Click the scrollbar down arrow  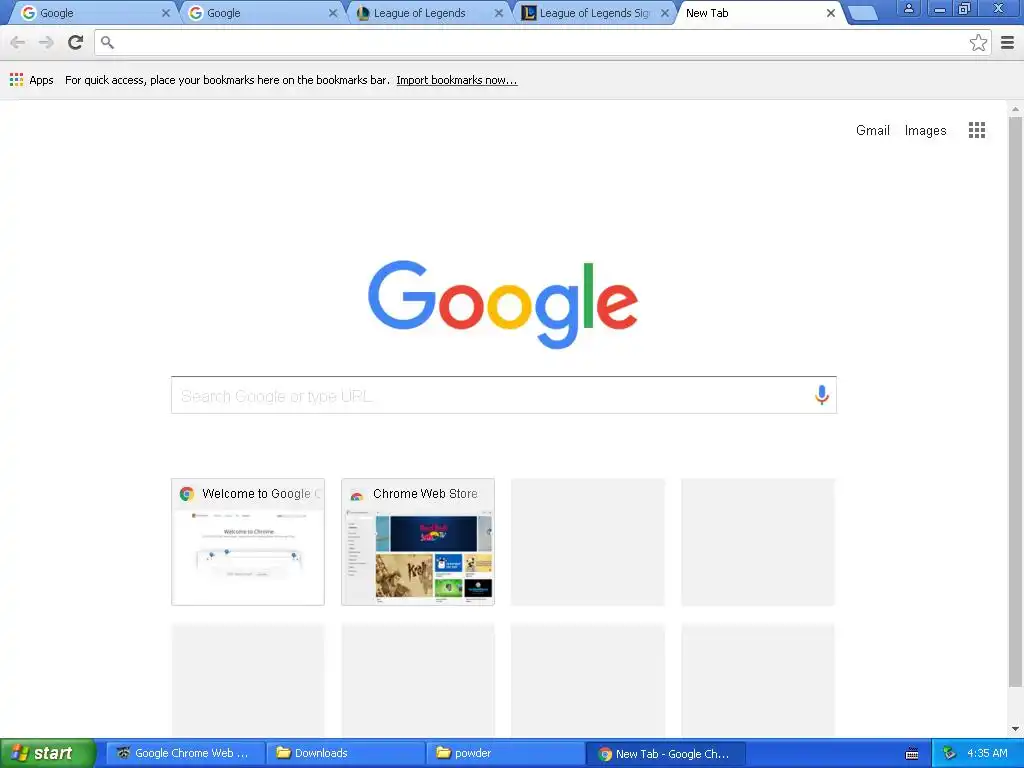tap(1015, 729)
